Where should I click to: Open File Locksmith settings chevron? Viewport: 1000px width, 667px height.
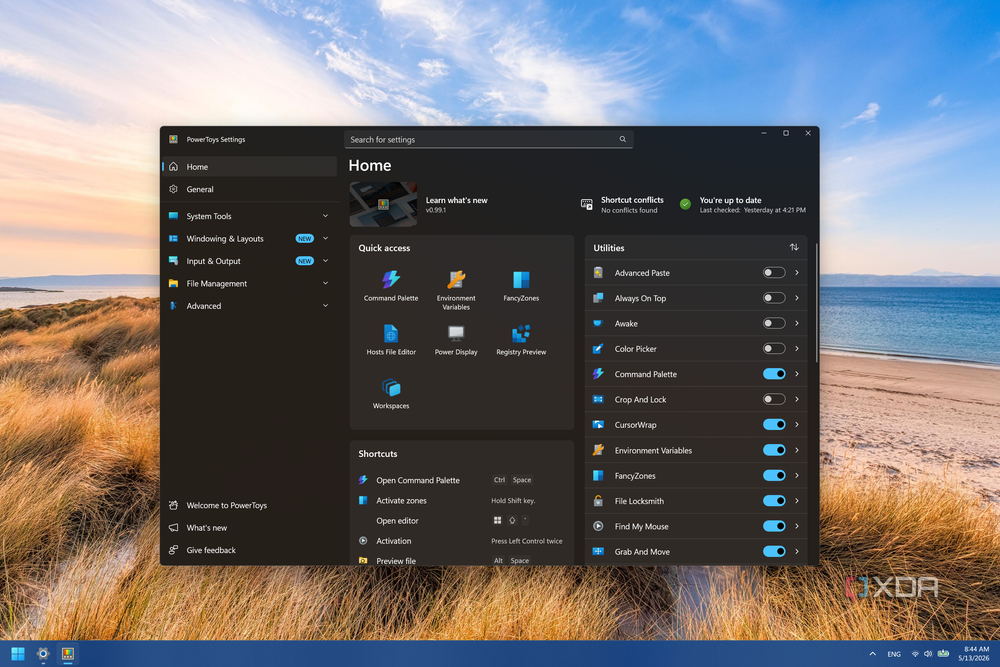click(x=797, y=501)
